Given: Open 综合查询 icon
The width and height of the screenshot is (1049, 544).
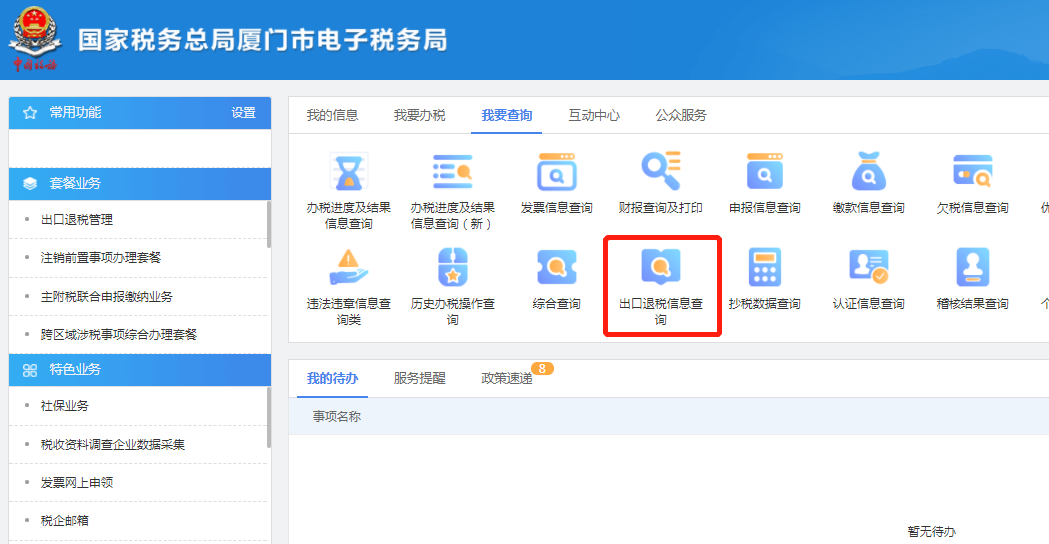Looking at the screenshot, I should (557, 268).
